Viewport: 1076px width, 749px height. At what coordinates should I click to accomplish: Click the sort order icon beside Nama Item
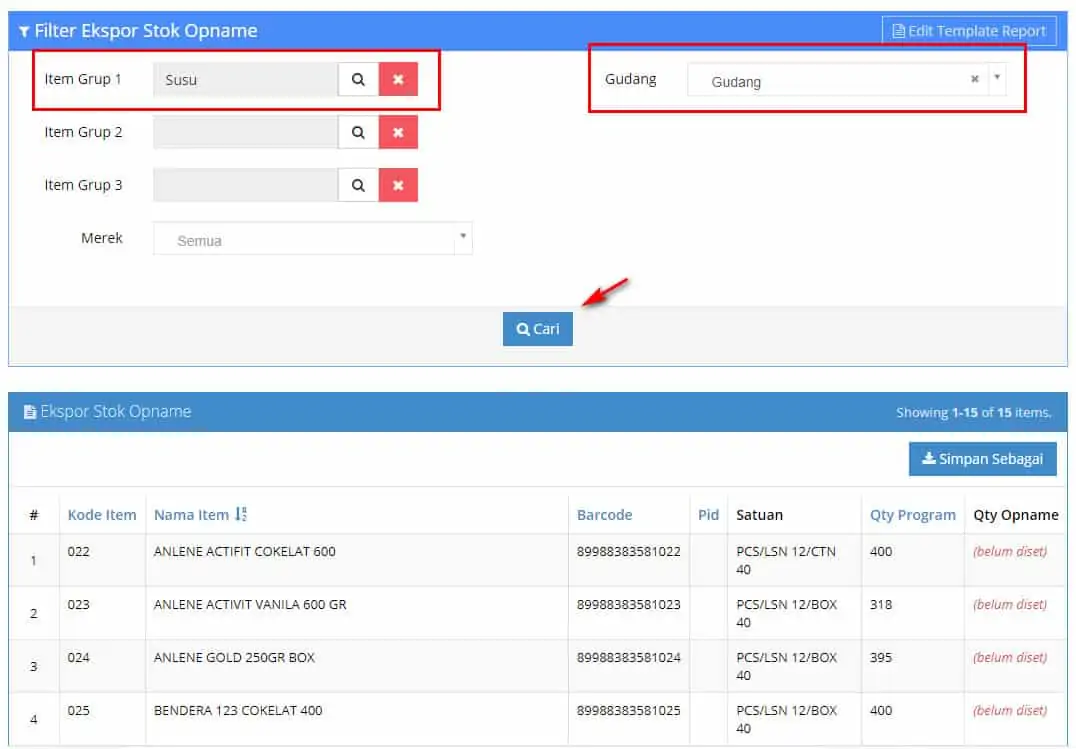pyautogui.click(x=241, y=514)
